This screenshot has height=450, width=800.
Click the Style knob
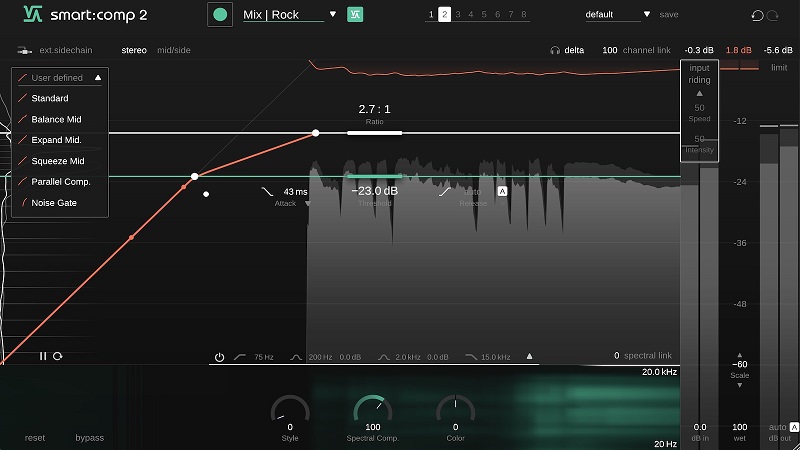tap(290, 410)
